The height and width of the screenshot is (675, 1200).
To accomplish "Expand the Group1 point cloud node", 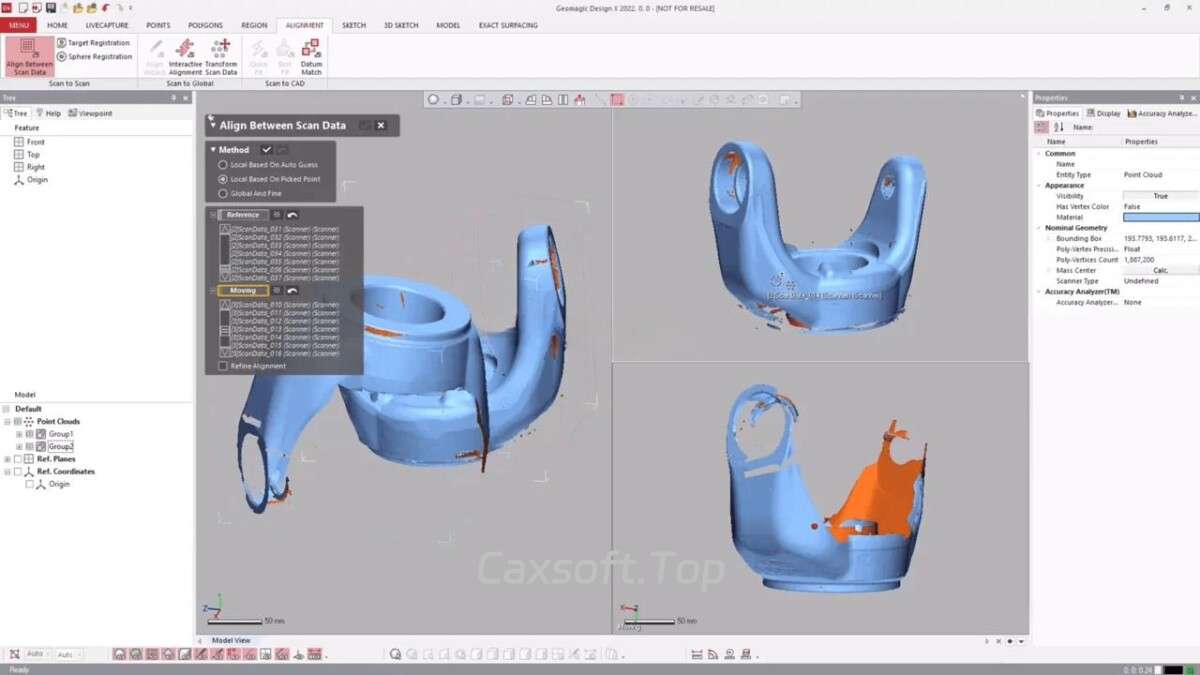I will (18, 434).
